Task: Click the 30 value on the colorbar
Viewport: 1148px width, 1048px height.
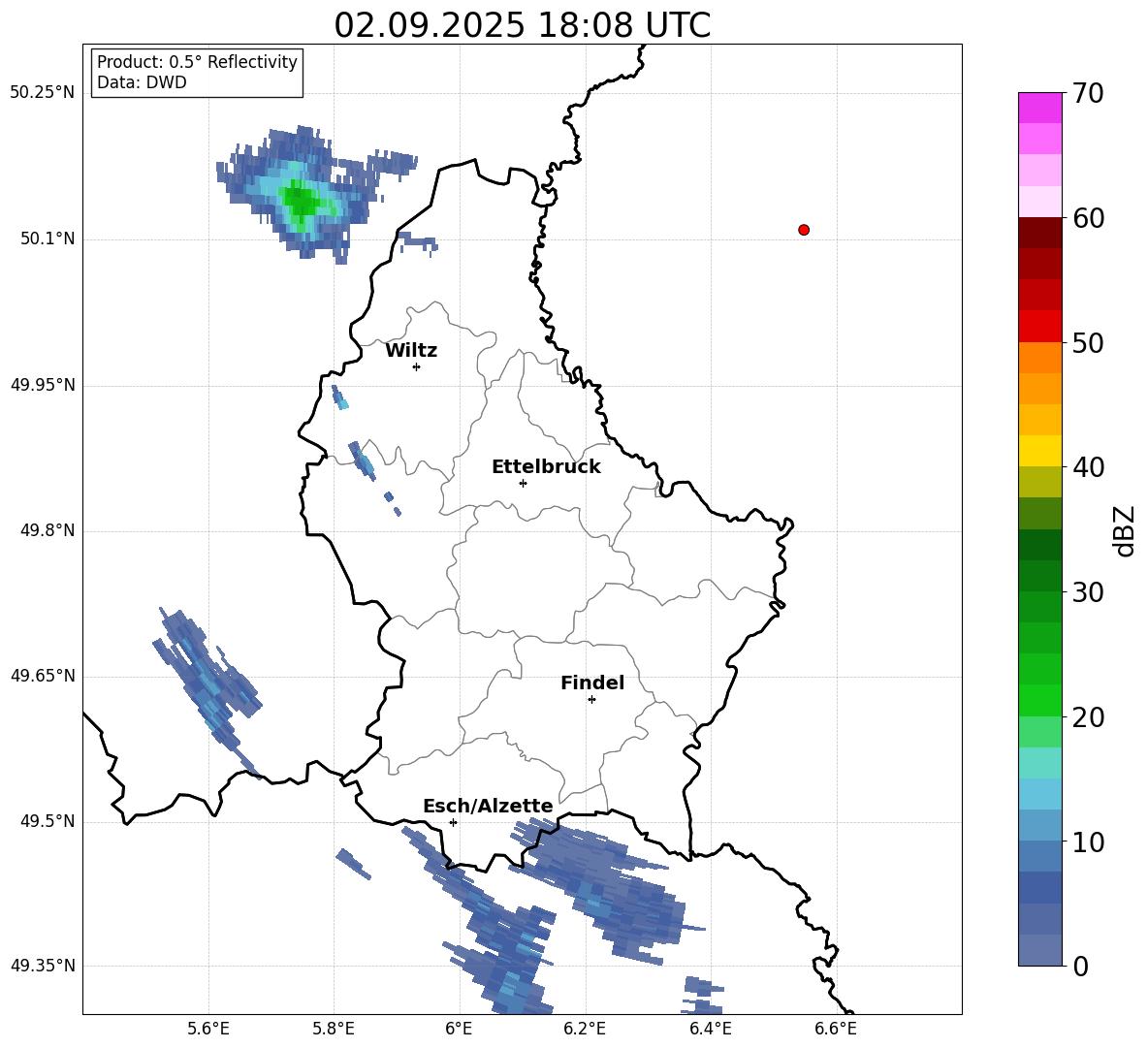Action: 1088,592
